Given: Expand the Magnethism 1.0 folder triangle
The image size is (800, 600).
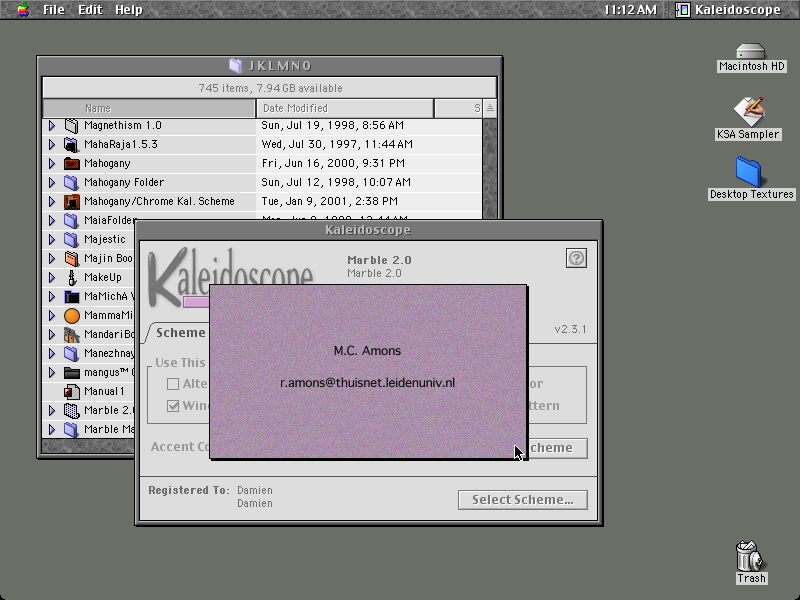Looking at the screenshot, I should tap(52, 126).
